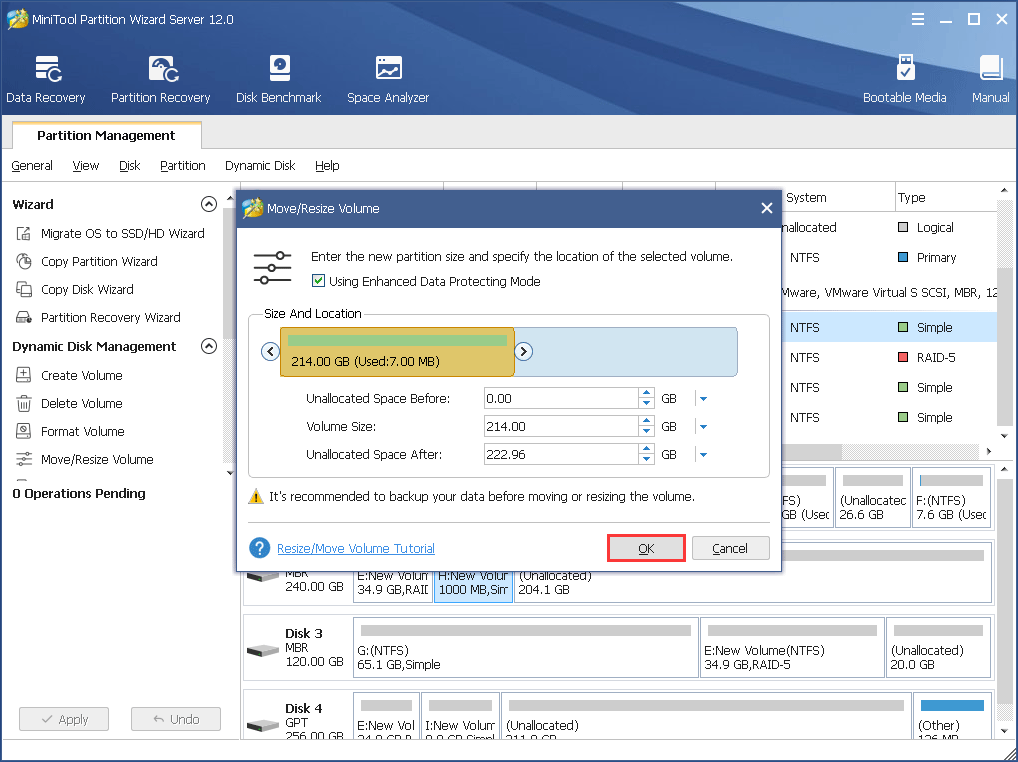Viewport: 1018px width, 762px height.
Task: Cancel the Move/Resize Volume dialog
Action: click(x=730, y=548)
